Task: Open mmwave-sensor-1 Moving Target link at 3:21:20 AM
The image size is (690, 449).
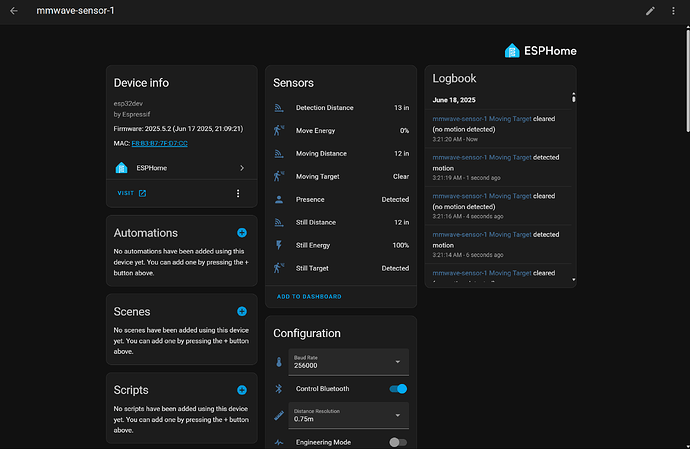Action: click(482, 119)
